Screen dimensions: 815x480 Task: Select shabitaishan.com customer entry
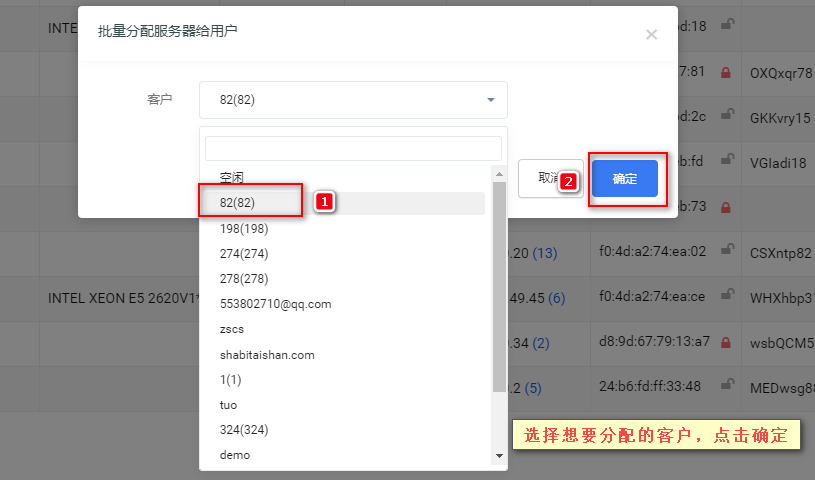(345, 355)
